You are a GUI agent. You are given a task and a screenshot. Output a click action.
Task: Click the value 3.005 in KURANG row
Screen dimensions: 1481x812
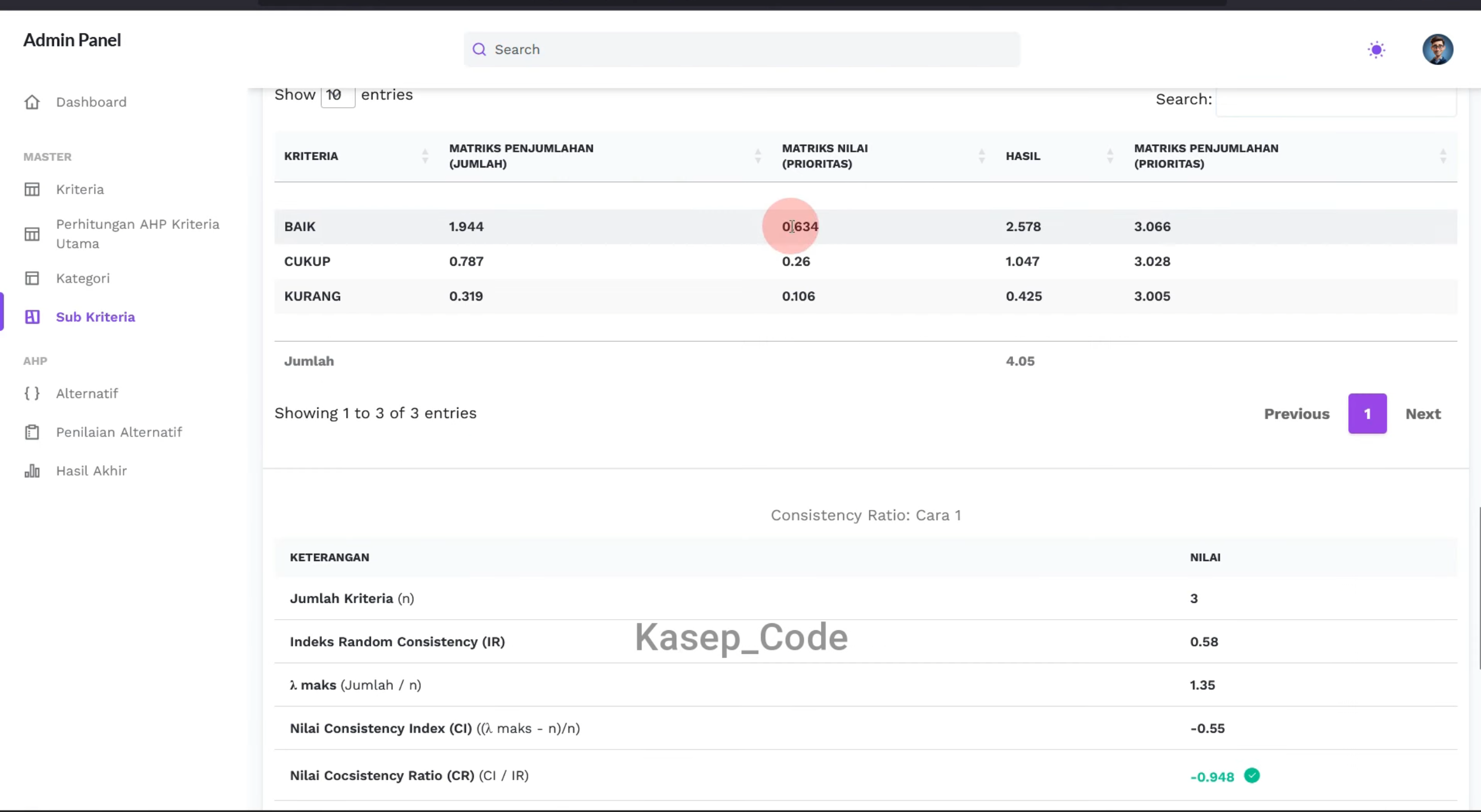pos(1152,296)
